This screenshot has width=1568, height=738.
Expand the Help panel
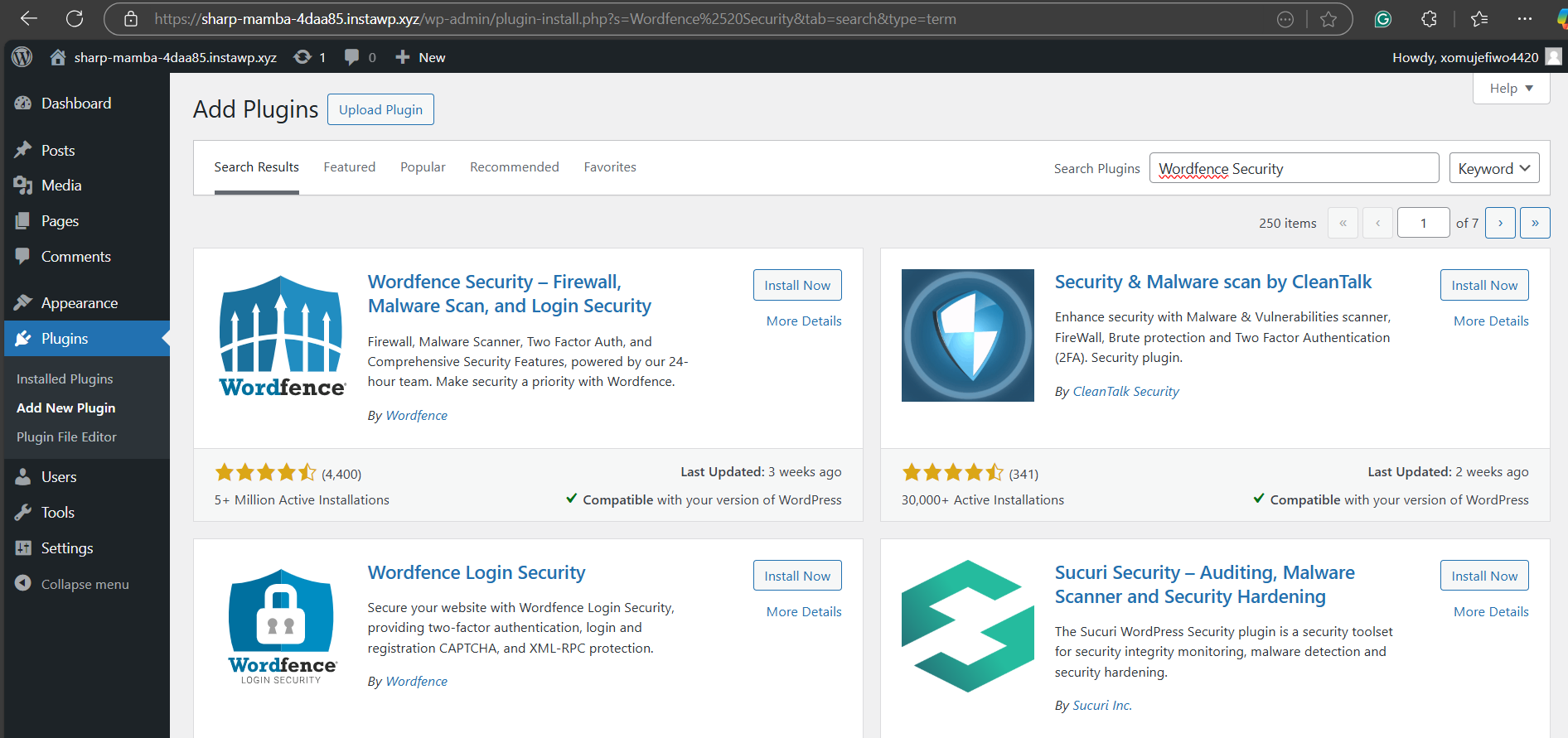pos(1511,89)
